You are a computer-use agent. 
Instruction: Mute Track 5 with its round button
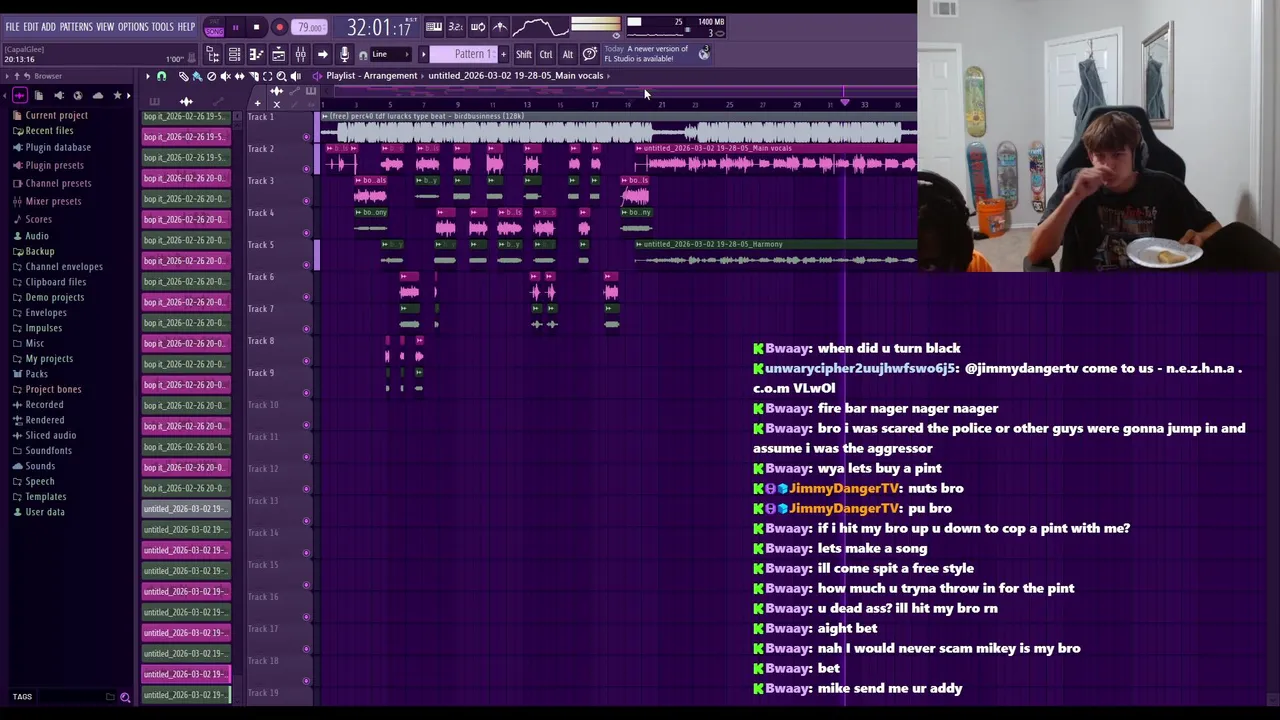[x=307, y=265]
